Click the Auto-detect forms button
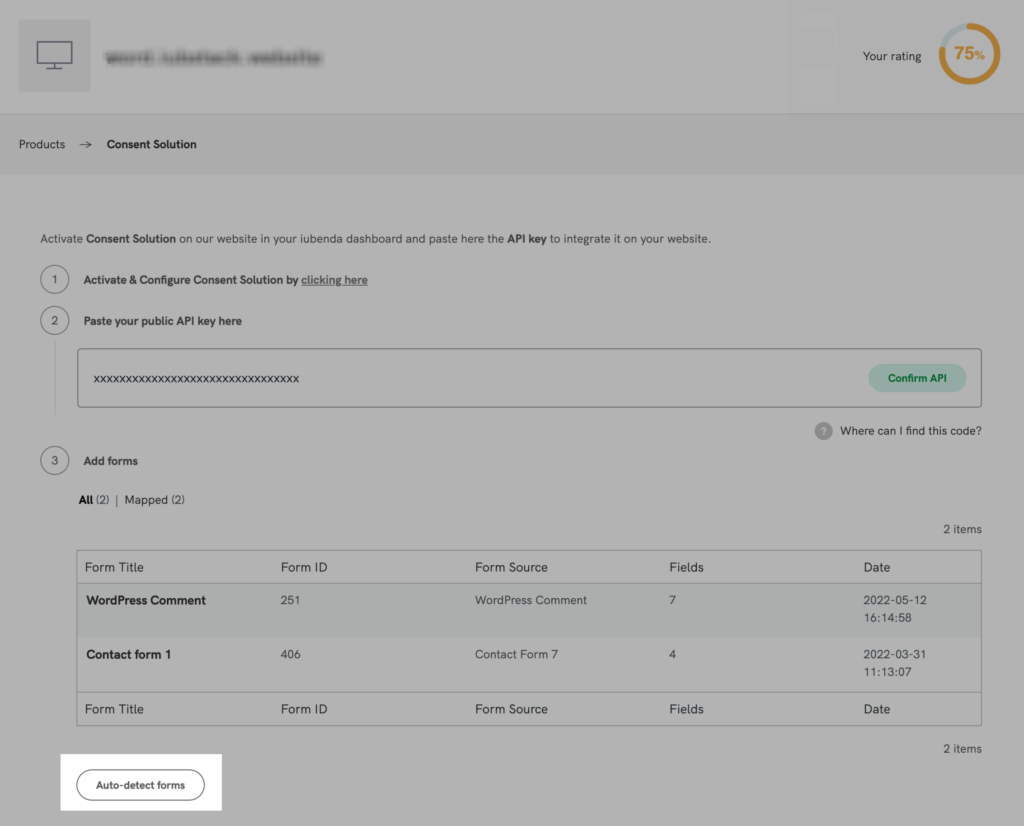Viewport: 1024px width, 826px height. pos(140,785)
